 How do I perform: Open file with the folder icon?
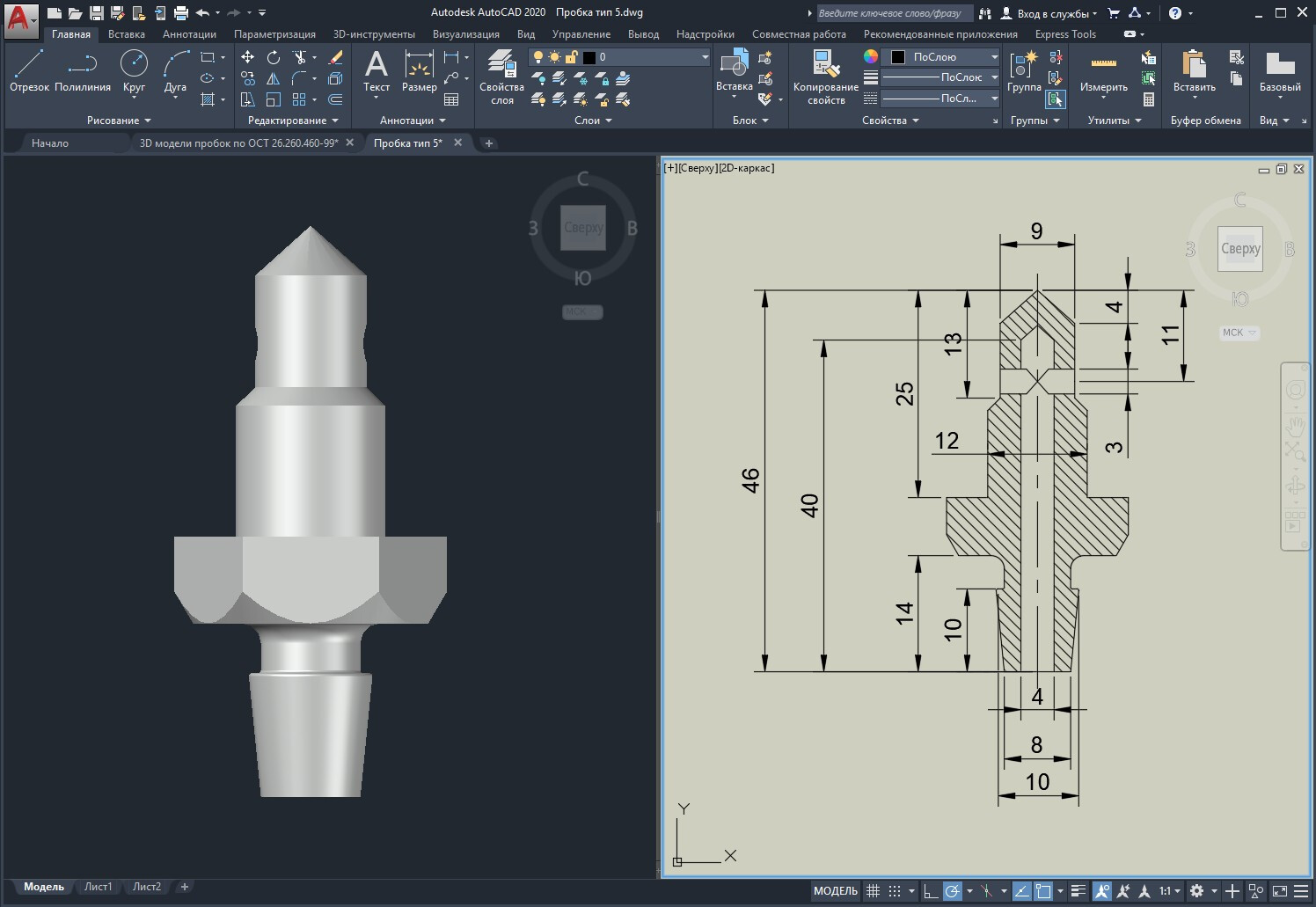point(76,13)
